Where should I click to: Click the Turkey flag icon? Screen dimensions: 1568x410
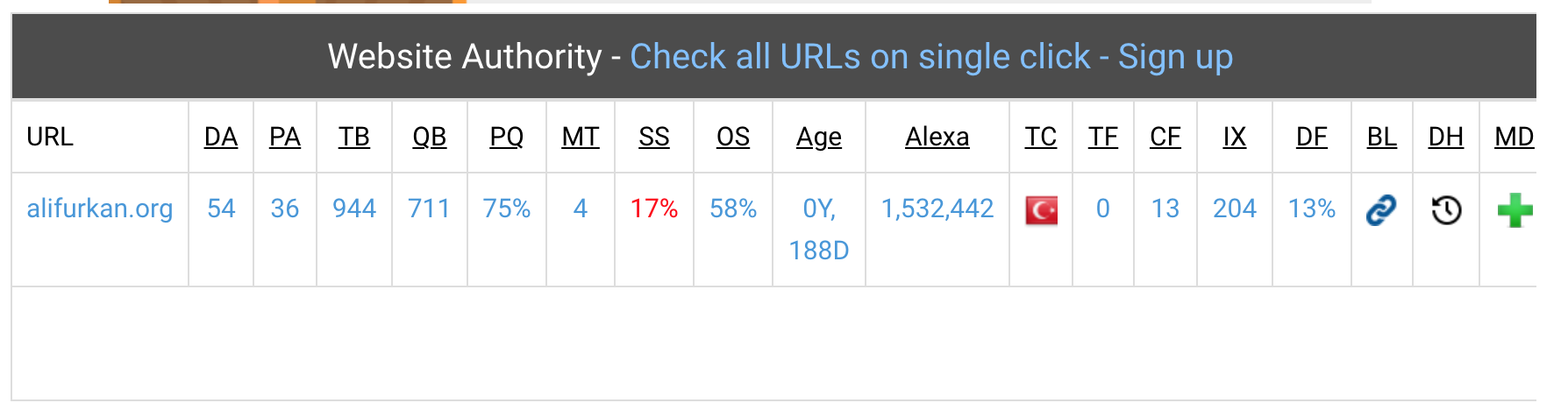click(x=1041, y=210)
